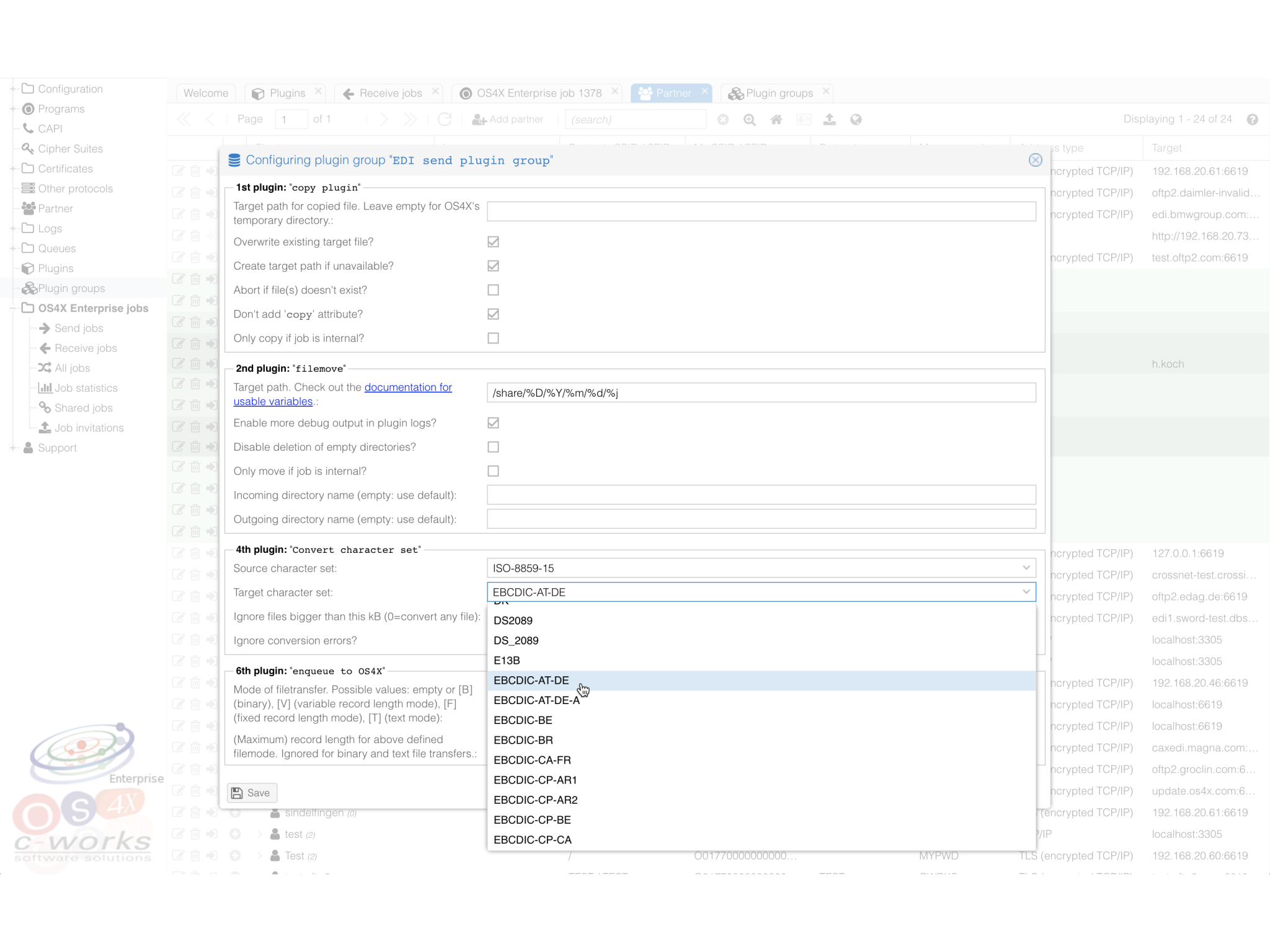Select EBCDIC-BR from the character set list
This screenshot has width=1270, height=952.
point(523,739)
